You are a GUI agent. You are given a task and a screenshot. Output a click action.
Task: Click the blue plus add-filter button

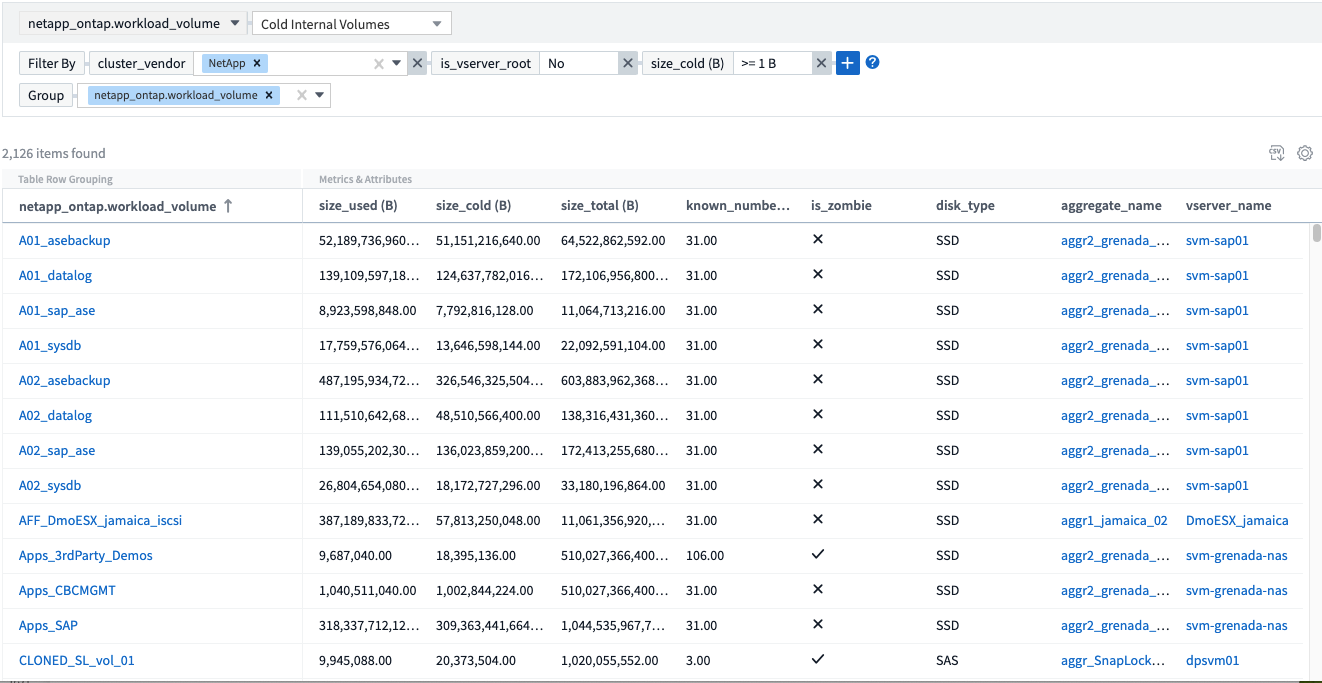point(847,63)
